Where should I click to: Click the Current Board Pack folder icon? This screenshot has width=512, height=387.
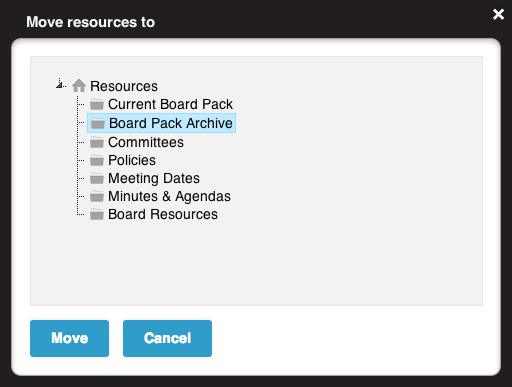pyautogui.click(x=97, y=104)
